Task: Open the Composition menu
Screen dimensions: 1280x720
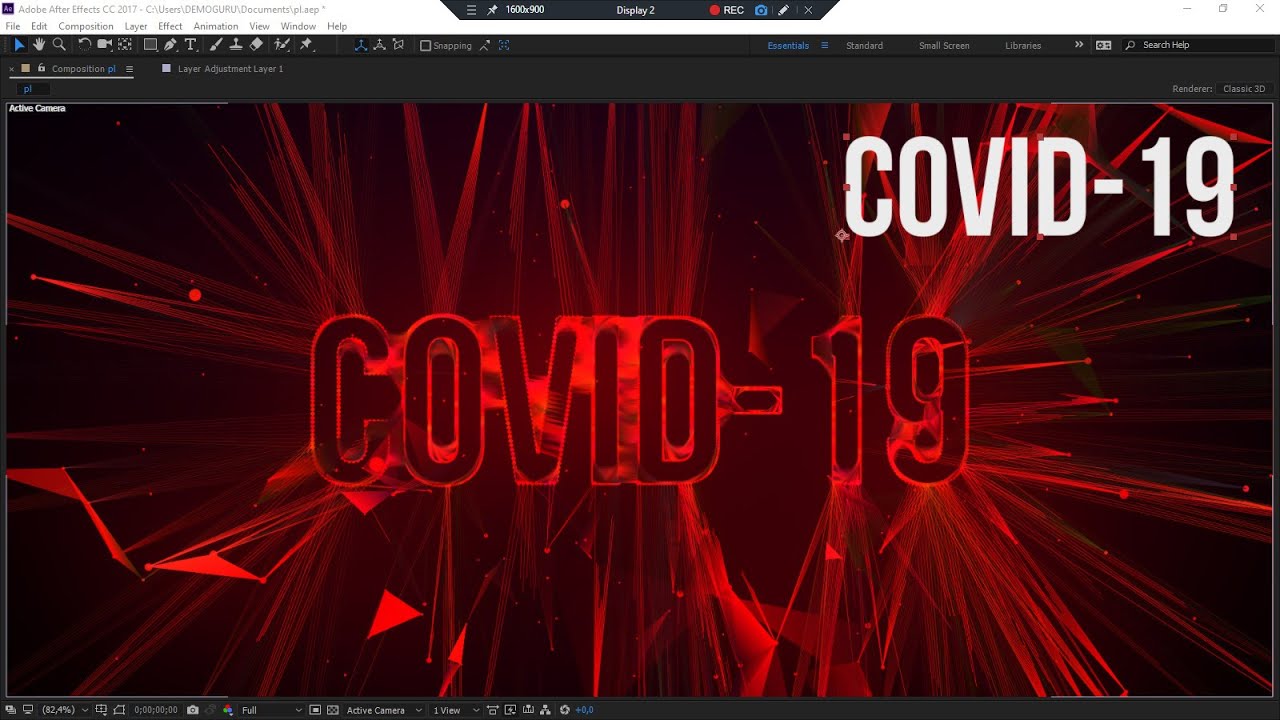Action: (x=86, y=26)
